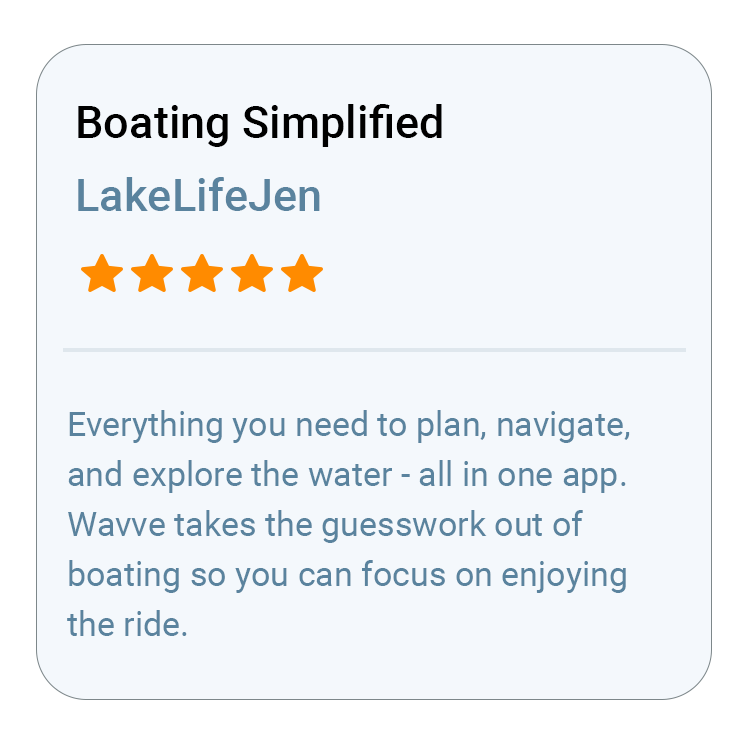Choose the fourth rating star
The image size is (744, 744).
click(x=252, y=273)
